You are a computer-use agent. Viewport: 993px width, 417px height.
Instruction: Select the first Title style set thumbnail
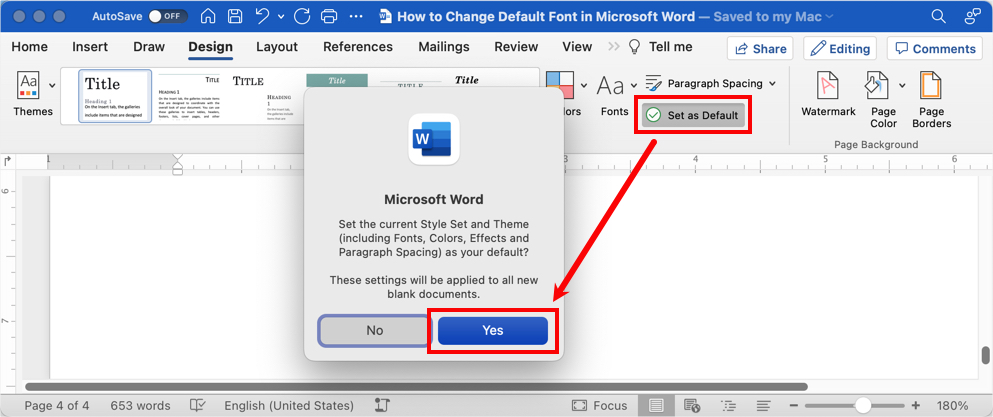(x=115, y=96)
